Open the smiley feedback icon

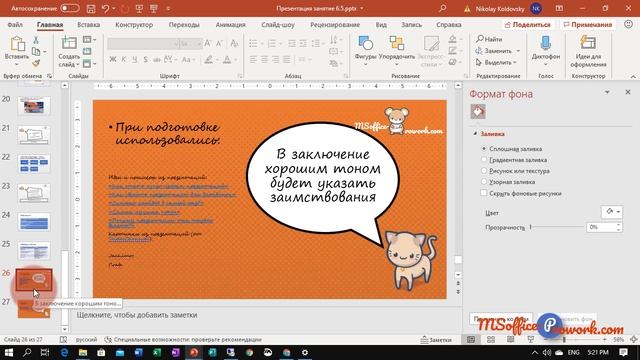[629, 24]
